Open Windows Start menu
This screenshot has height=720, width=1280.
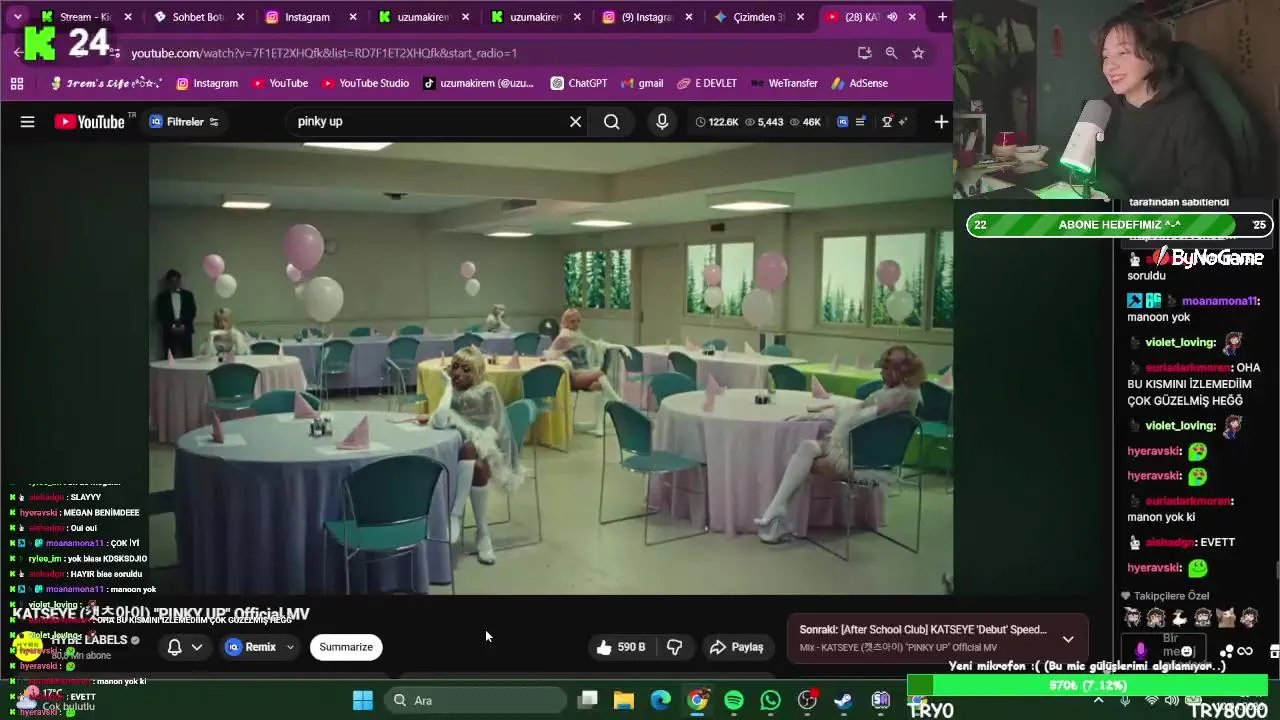tap(363, 700)
